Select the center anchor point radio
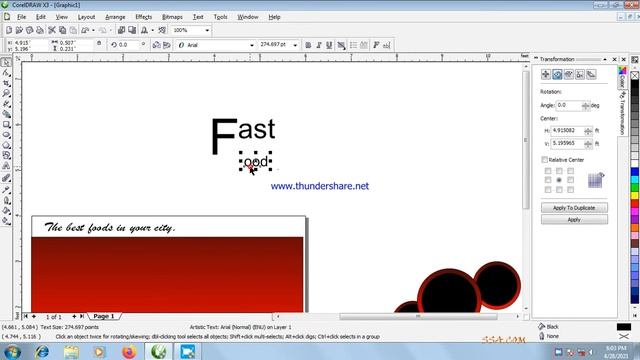Screen dimensions: 640x360 point(559,180)
